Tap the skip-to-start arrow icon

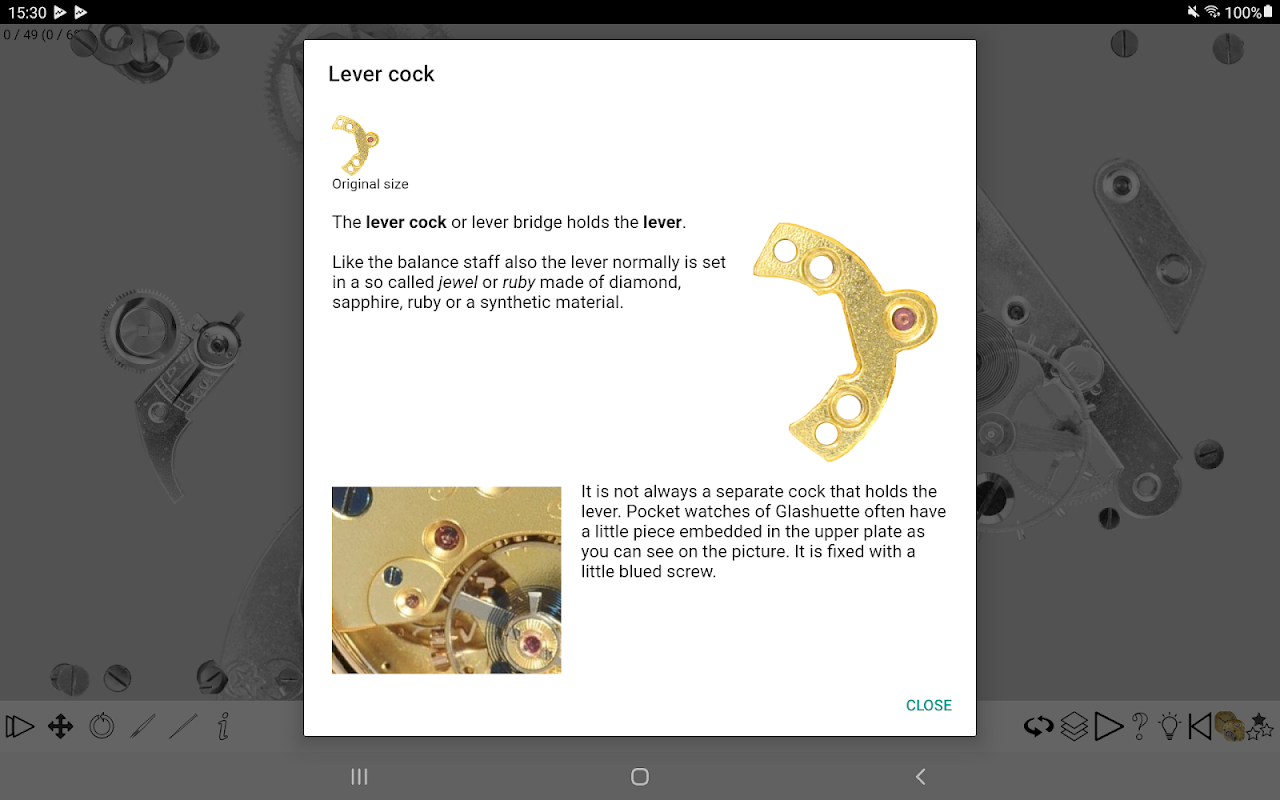[x=1200, y=726]
